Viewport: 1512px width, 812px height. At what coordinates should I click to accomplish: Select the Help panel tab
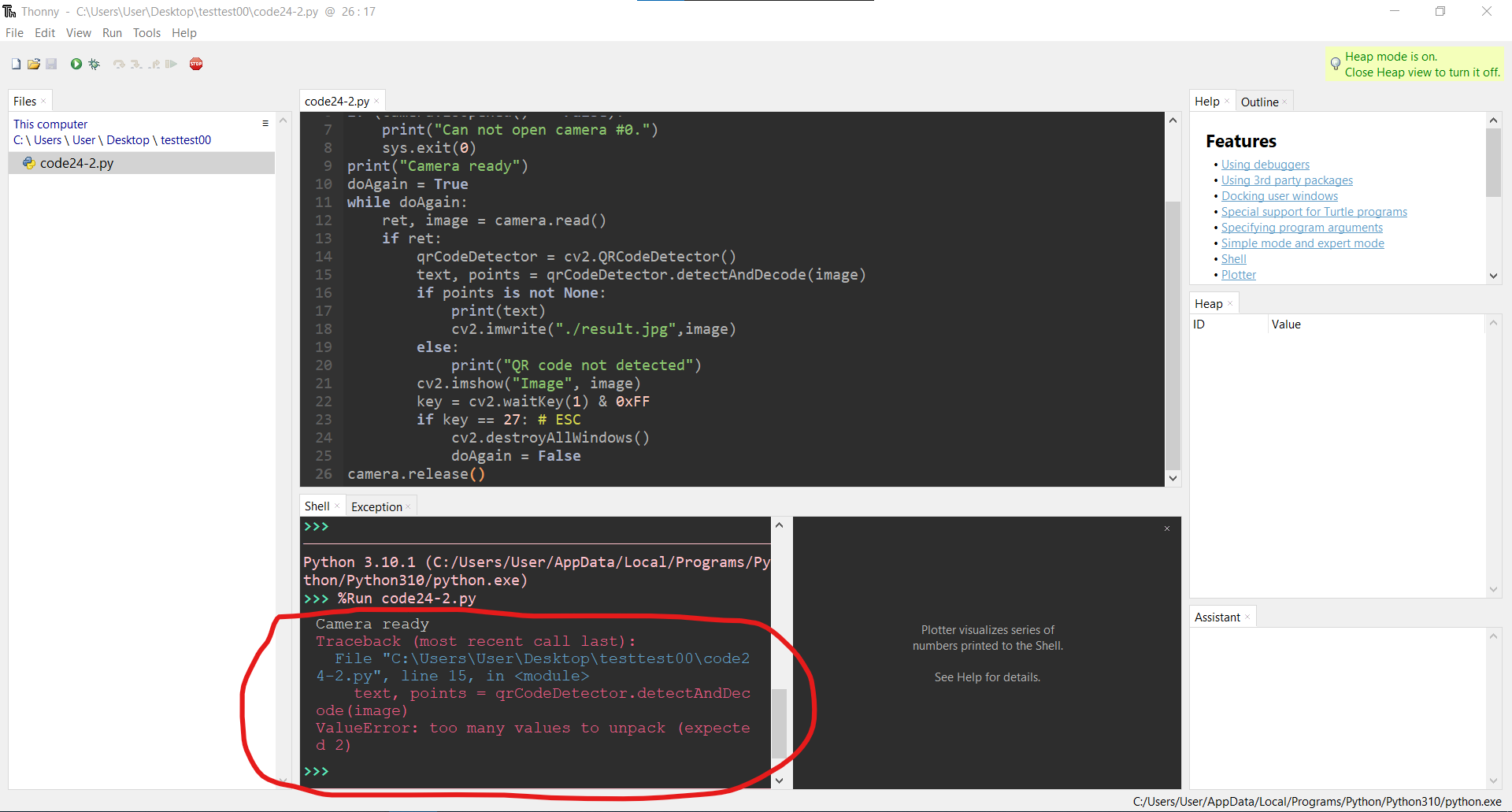[x=1206, y=102]
